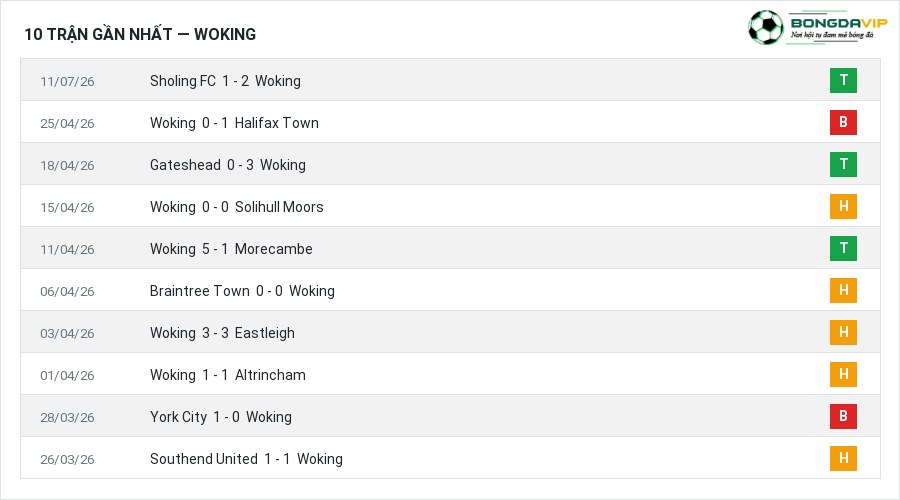Click green T badge for Sholing FC match
This screenshot has height=500, width=900.
(x=843, y=80)
